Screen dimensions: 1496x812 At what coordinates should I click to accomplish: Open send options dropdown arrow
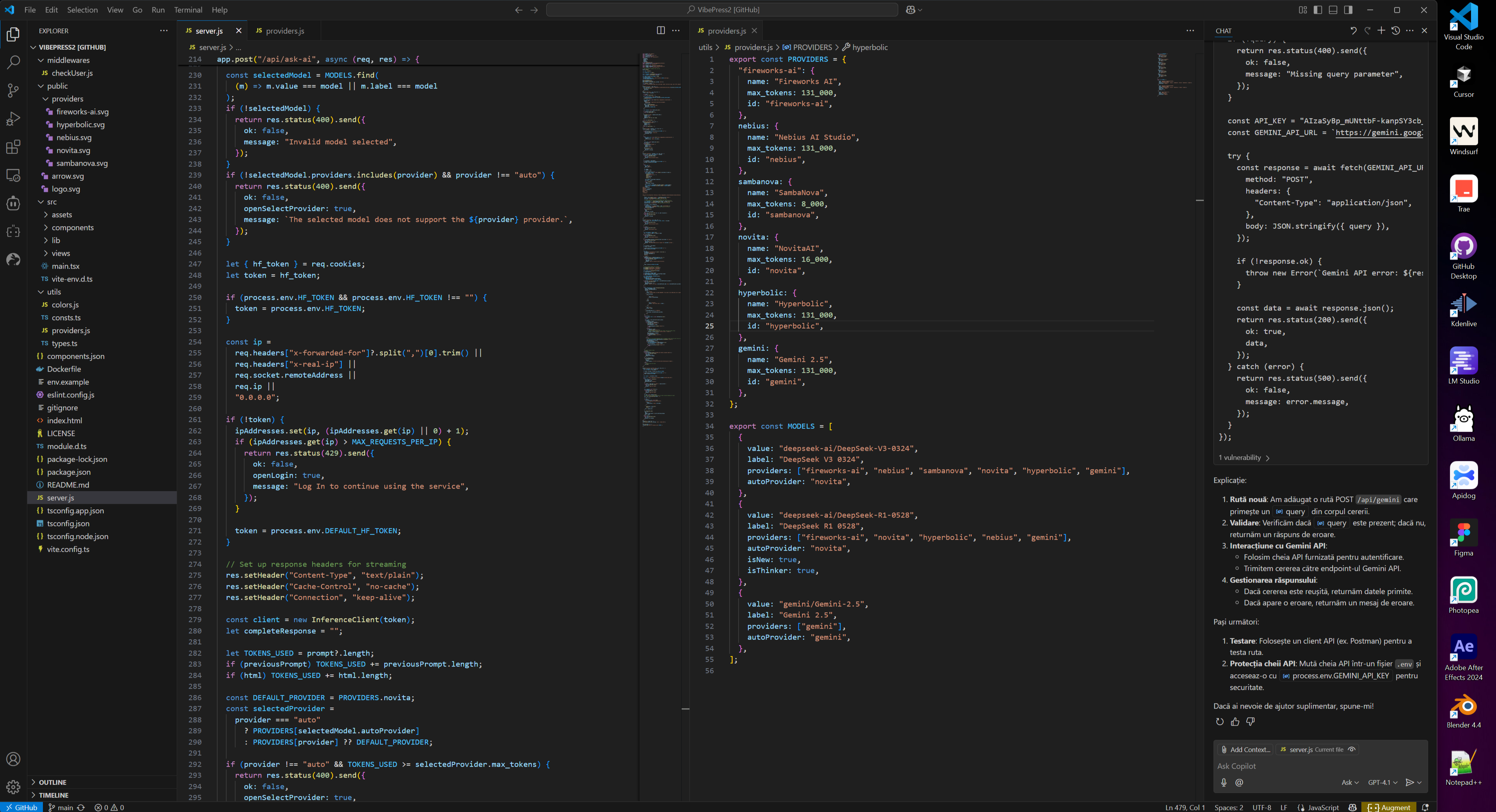coord(1420,782)
